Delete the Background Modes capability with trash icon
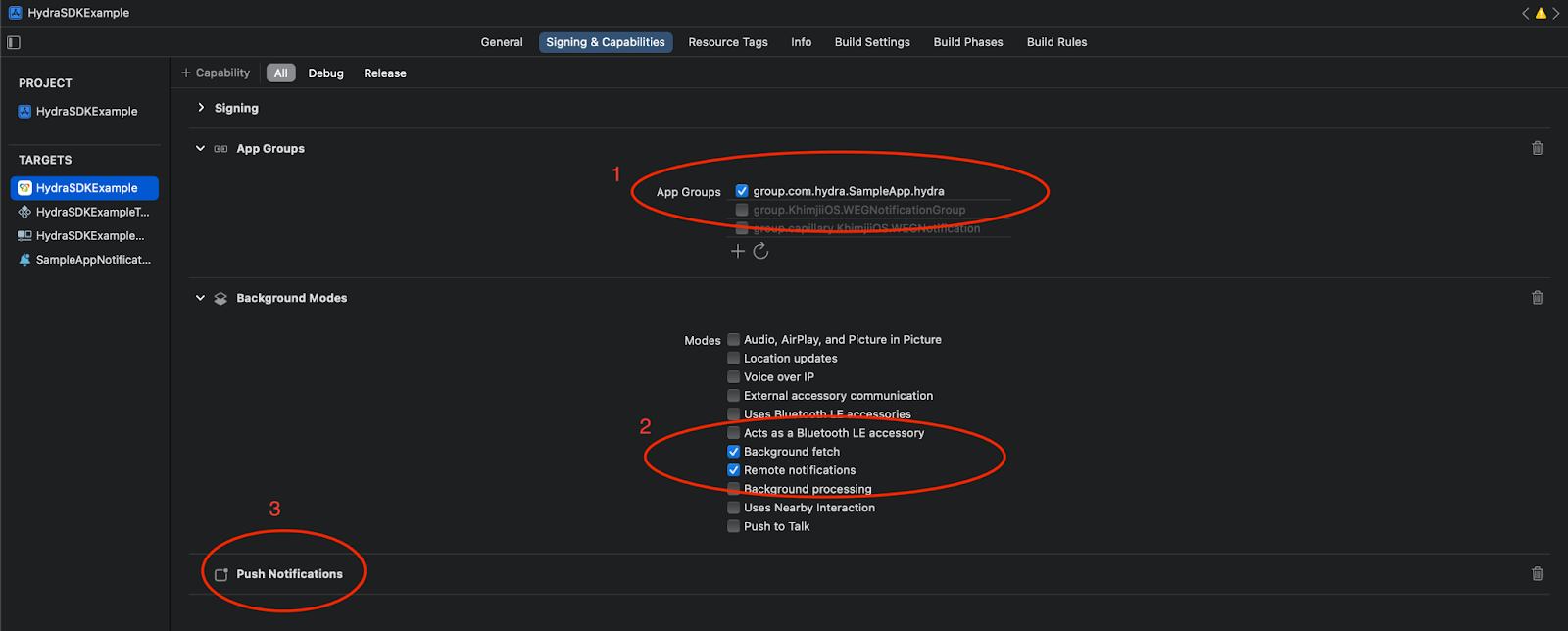1568x631 pixels. [x=1538, y=297]
